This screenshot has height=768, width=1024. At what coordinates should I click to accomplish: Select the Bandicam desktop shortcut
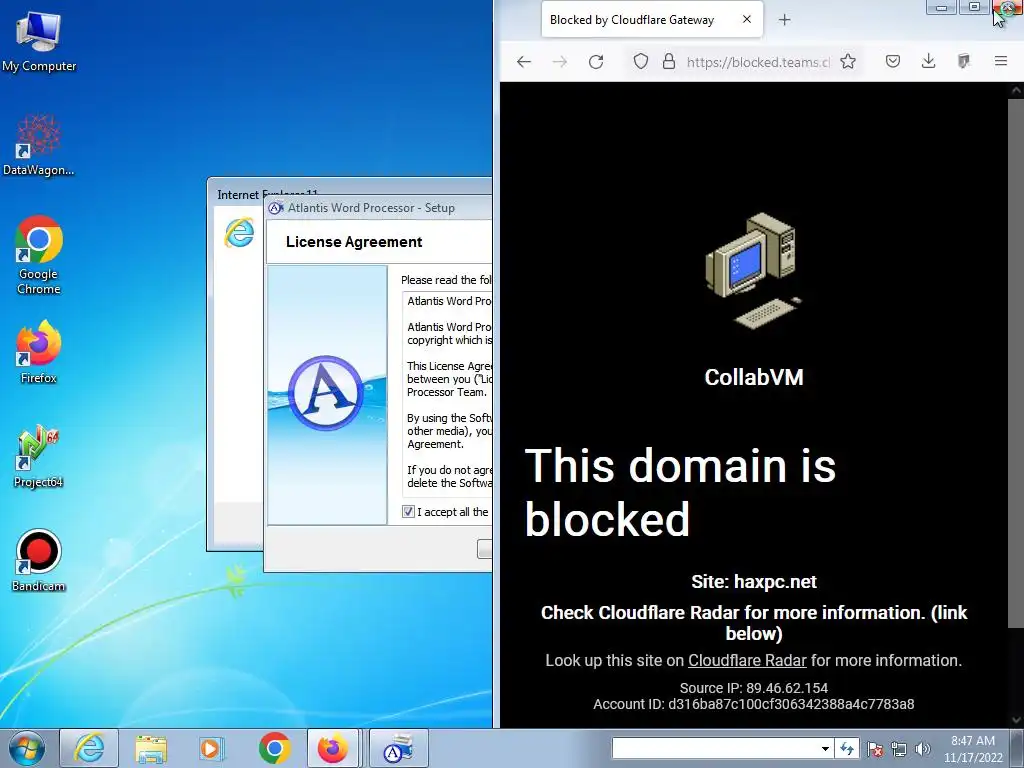(39, 560)
